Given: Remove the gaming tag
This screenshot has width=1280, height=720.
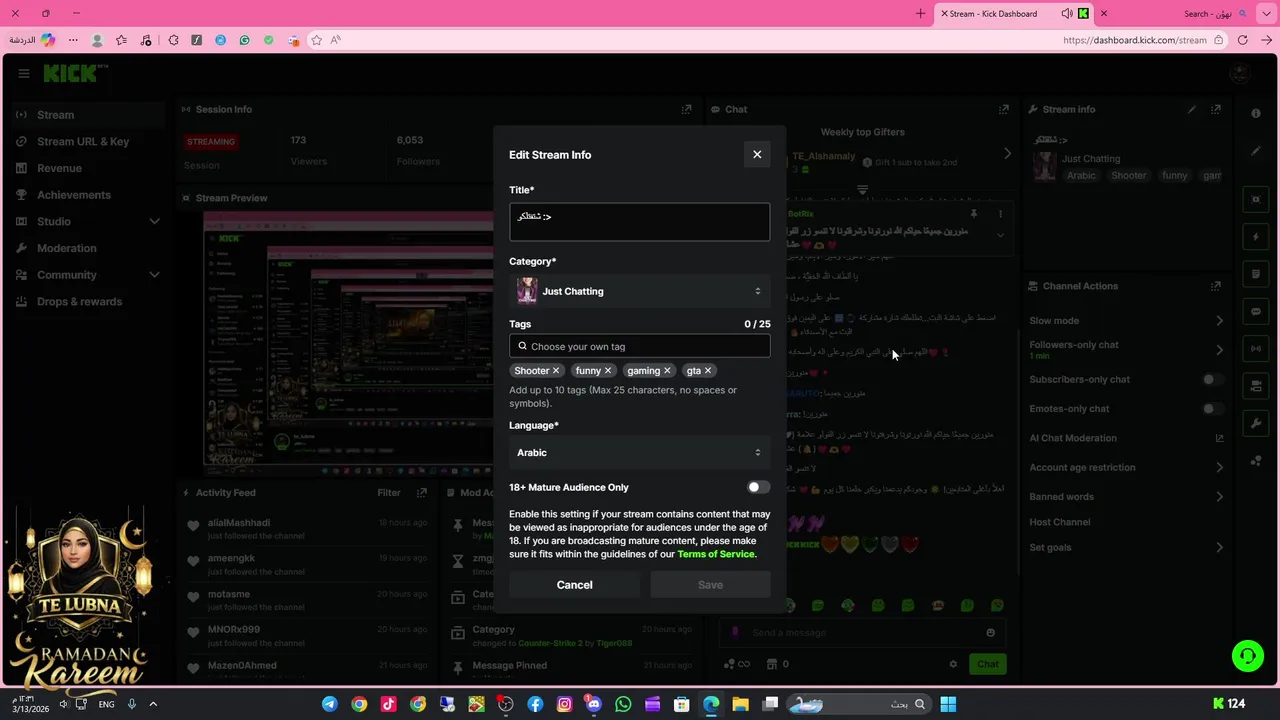Looking at the screenshot, I should (x=667, y=371).
